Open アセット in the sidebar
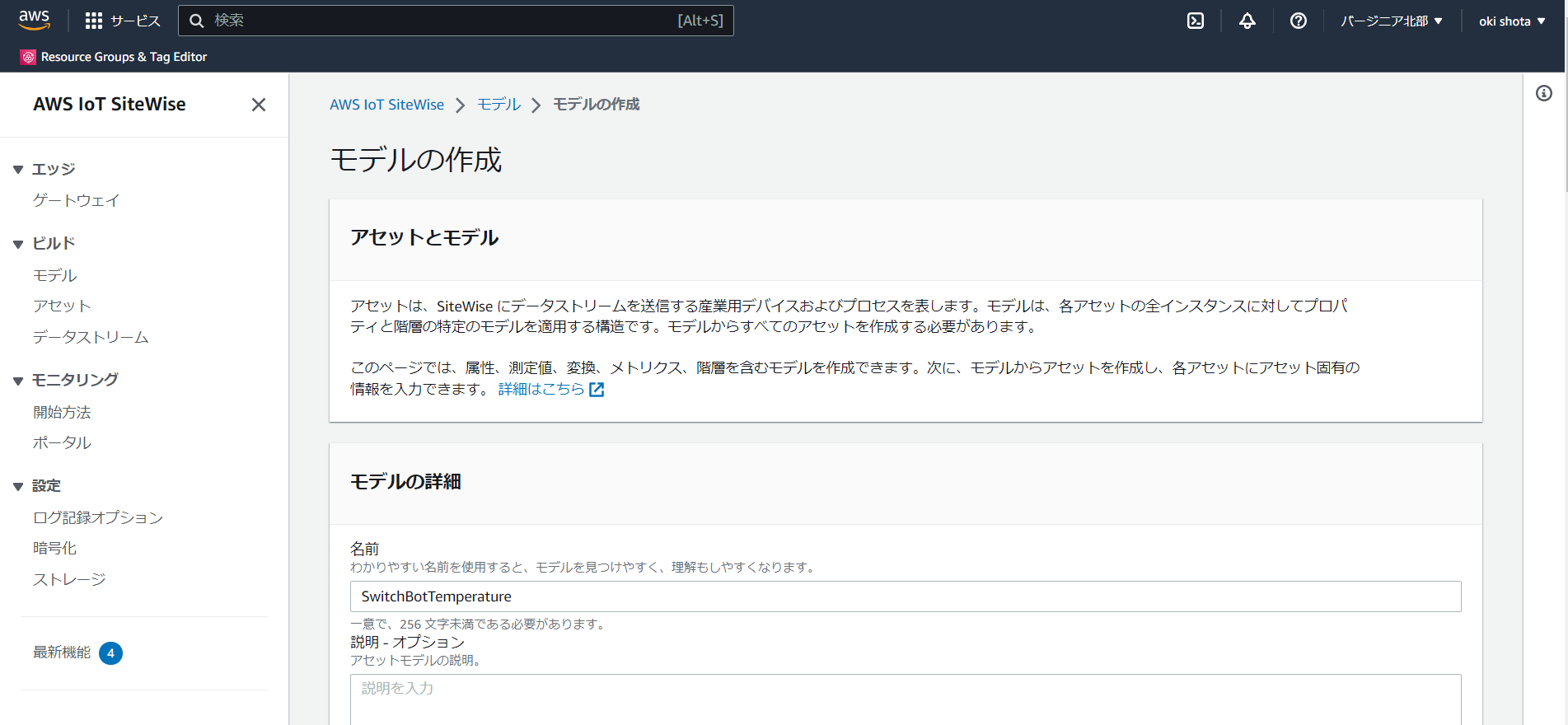1568x725 pixels. click(62, 306)
